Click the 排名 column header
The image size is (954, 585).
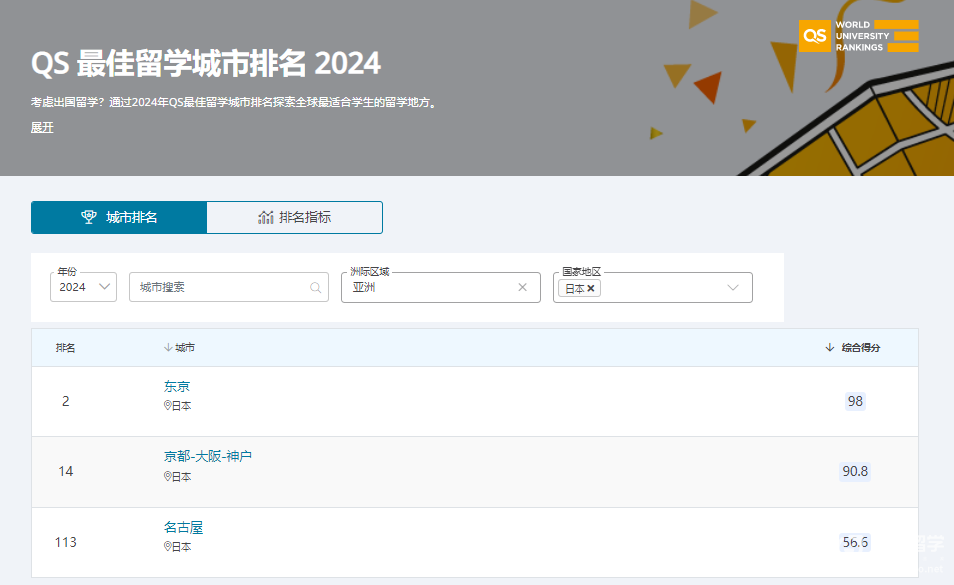point(65,348)
